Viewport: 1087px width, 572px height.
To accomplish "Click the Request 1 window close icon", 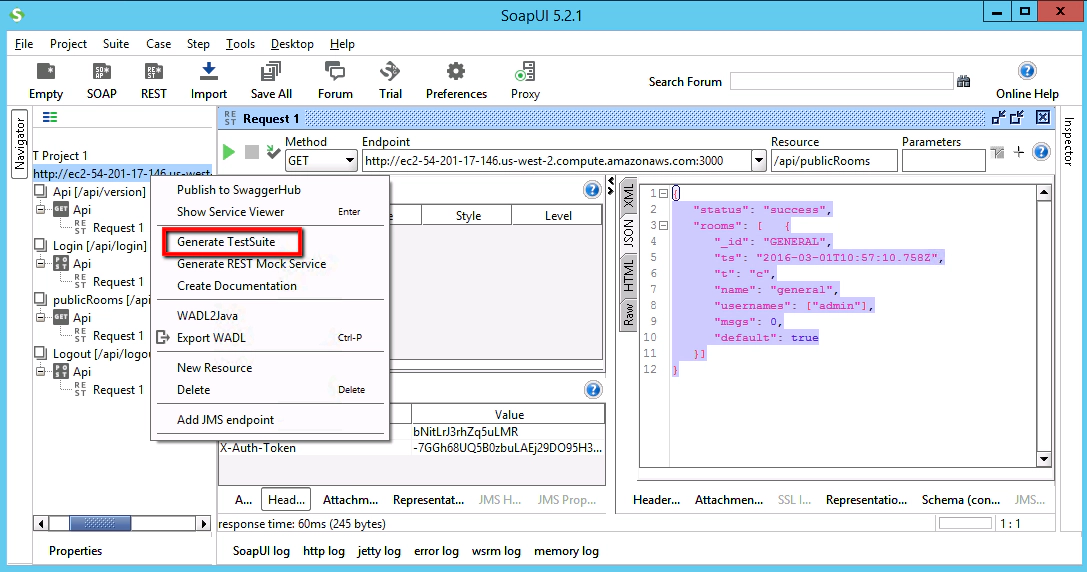I will [1043, 117].
